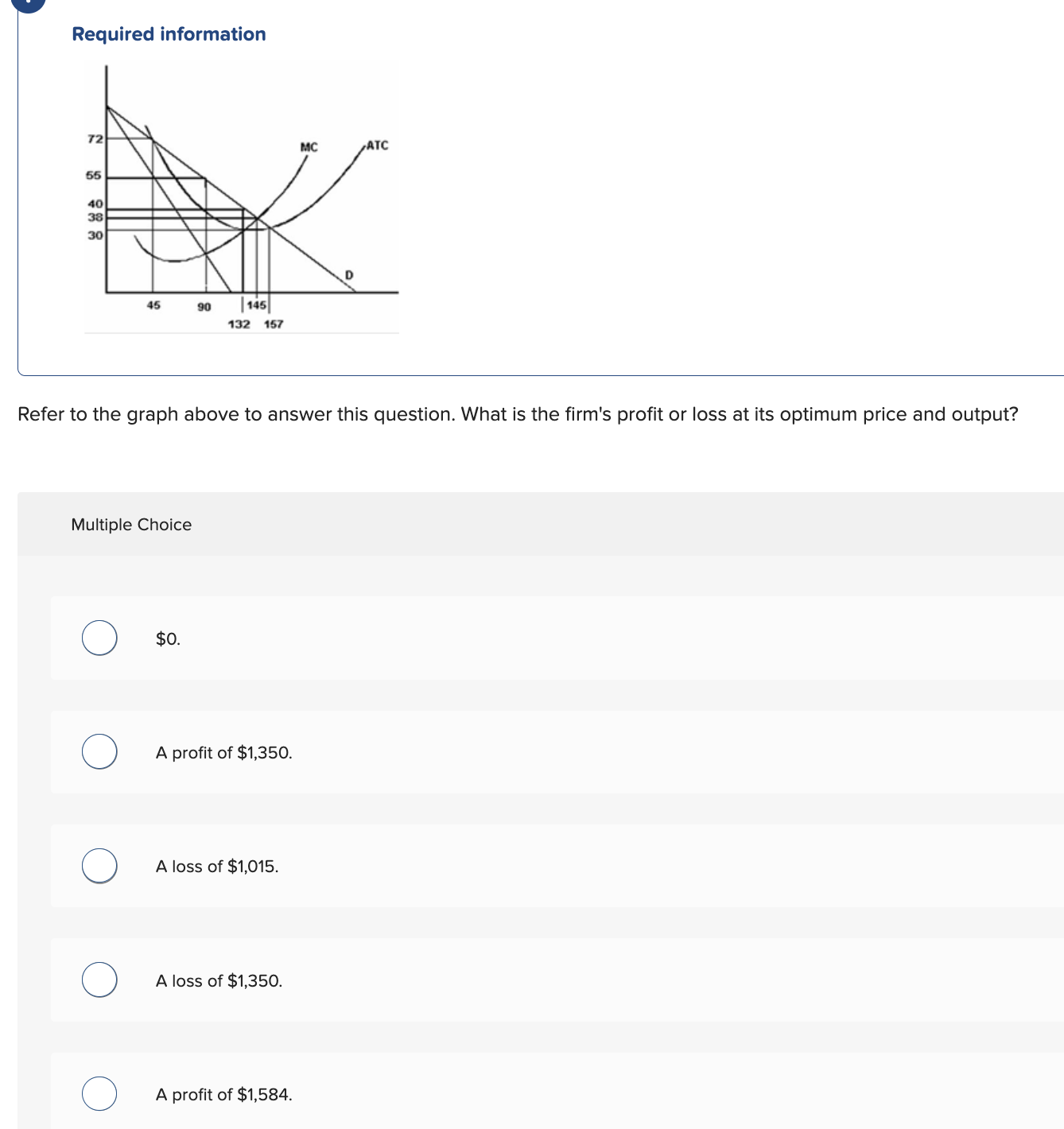The image size is (1064, 1129).
Task: Select the answer A profit of $1,350
Action: tap(99, 752)
